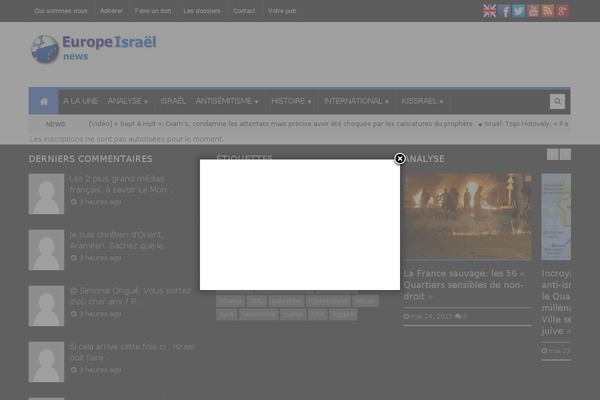Open comment 'Les 2 plus grand médias'
The height and width of the screenshot is (400, 600).
pyautogui.click(x=121, y=184)
